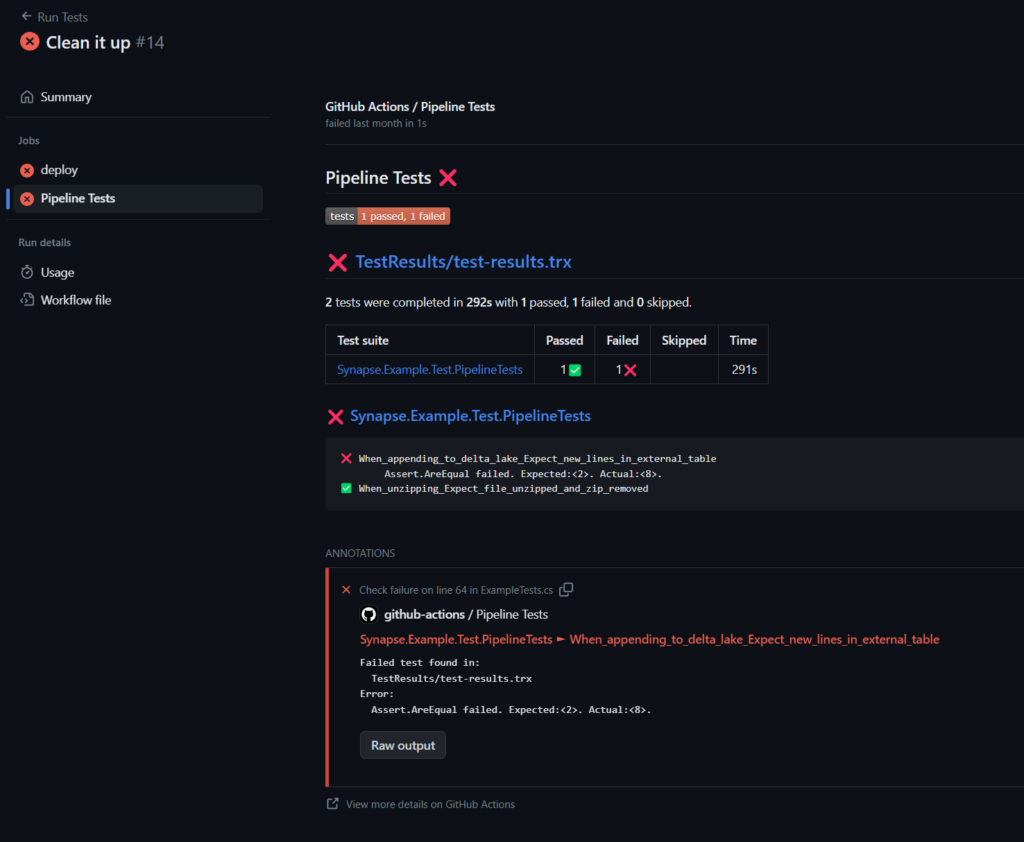Select the Pipeline Tests job in sidebar
The width and height of the screenshot is (1024, 842).
coord(138,199)
